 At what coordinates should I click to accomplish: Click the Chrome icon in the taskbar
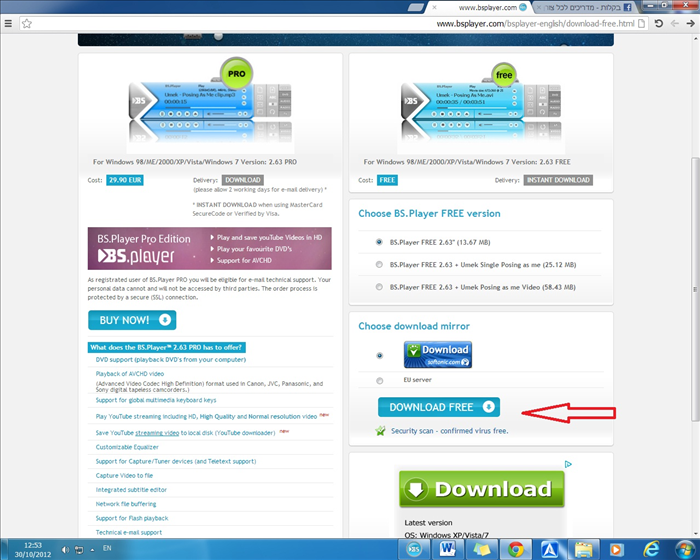coord(516,549)
